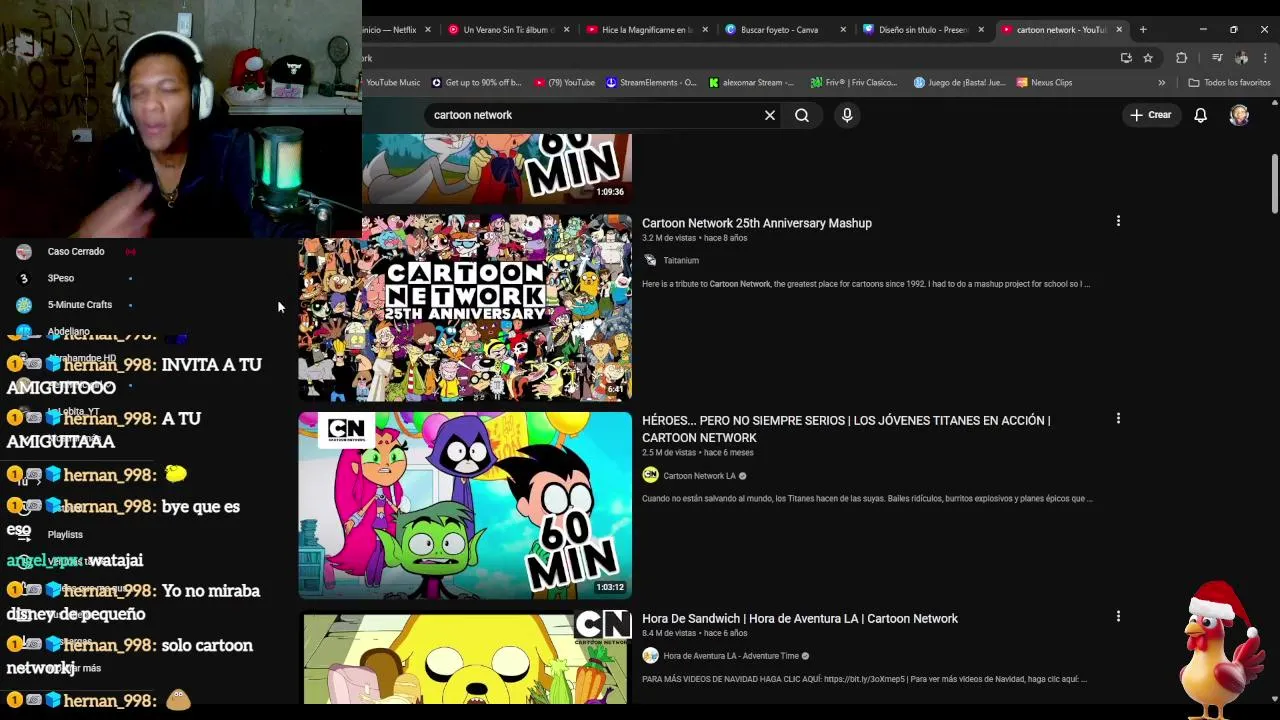The height and width of the screenshot is (720, 1280).
Task: Open Cartoon Network 25th Anniversary Mashup title
Action: [757, 223]
